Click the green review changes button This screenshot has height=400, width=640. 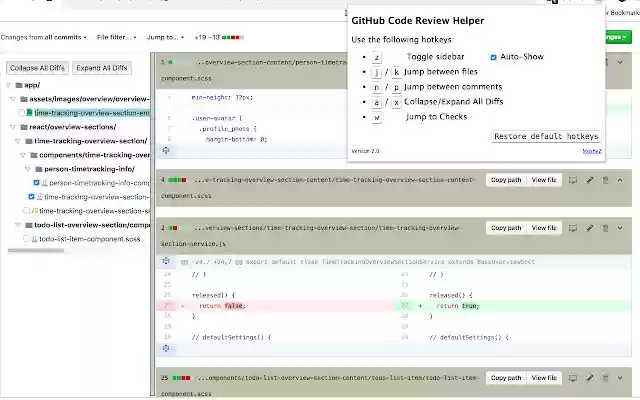(618, 37)
